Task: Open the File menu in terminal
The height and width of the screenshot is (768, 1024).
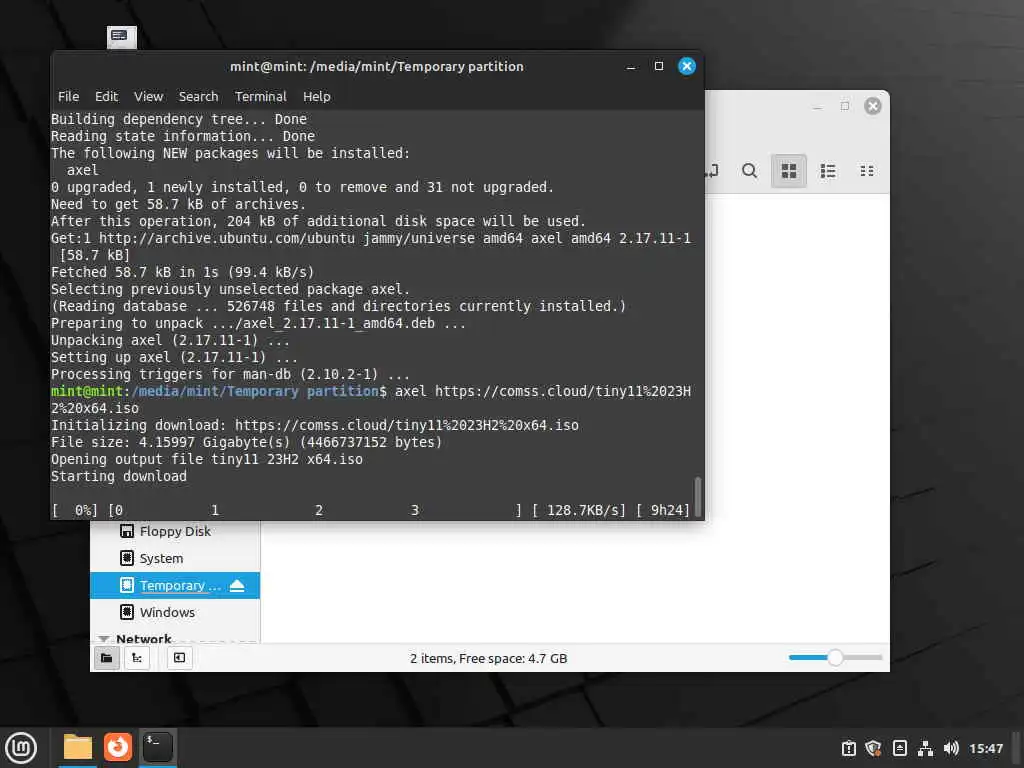Action: point(69,97)
